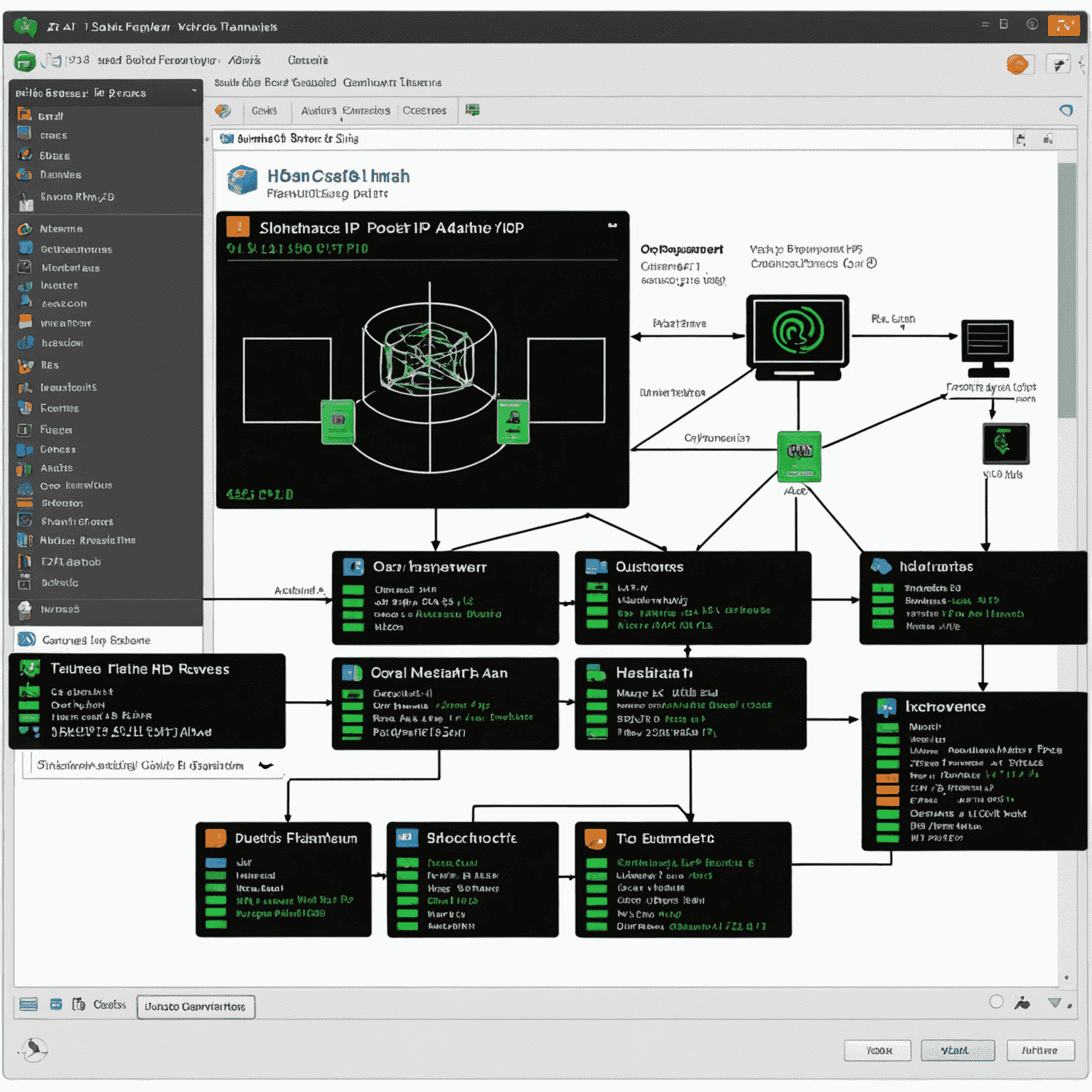Click the 'Ceelss' label in status bar
The width and height of the screenshot is (1092, 1092).
click(109, 1005)
